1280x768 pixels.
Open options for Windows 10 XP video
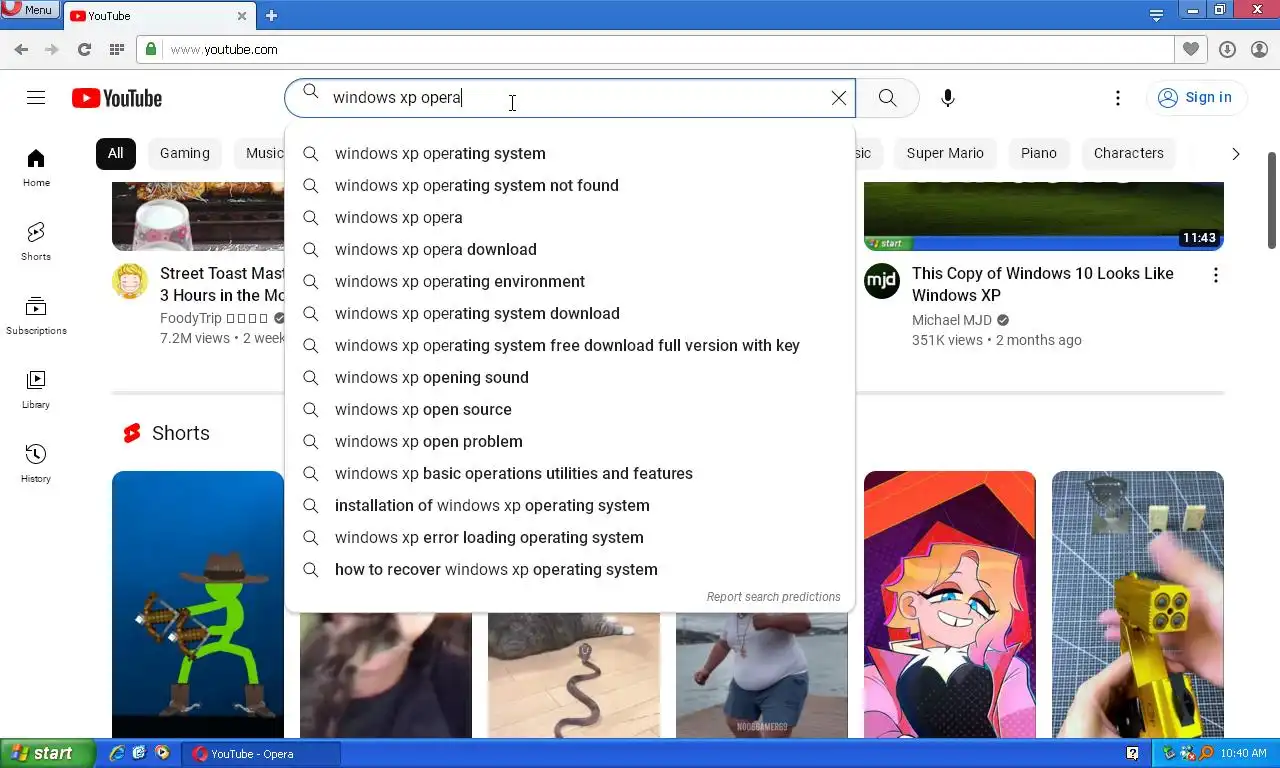pyautogui.click(x=1216, y=275)
